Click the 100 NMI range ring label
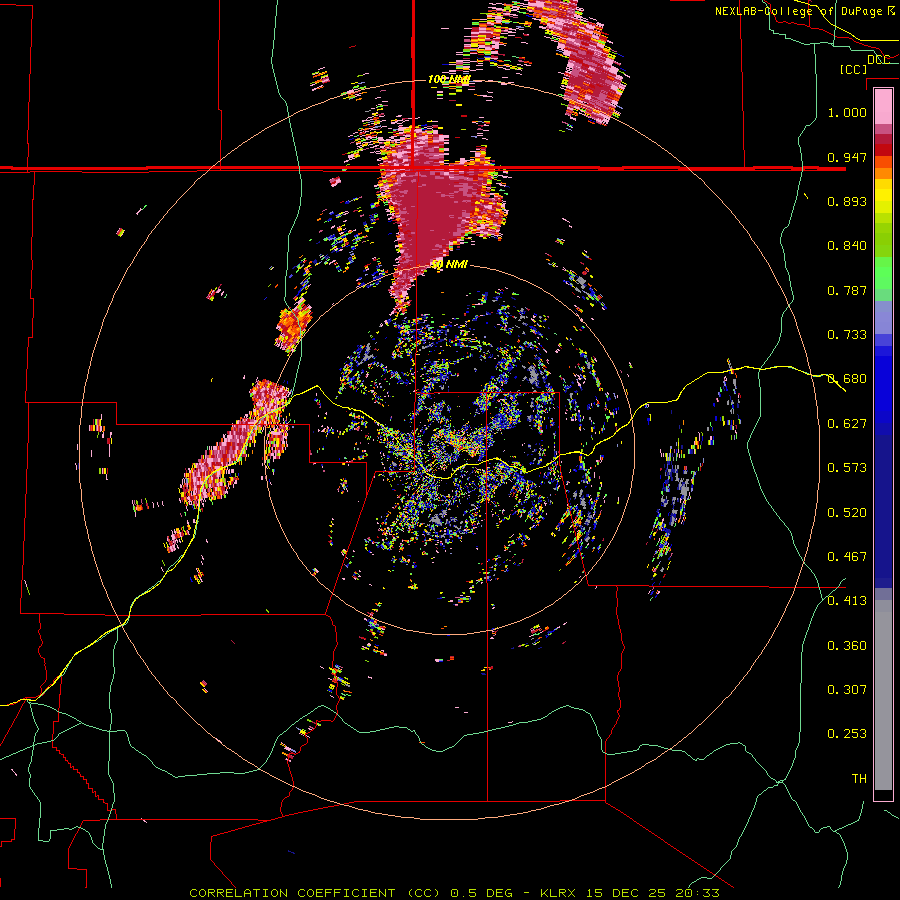Viewport: 900px width, 900px height. [449, 79]
